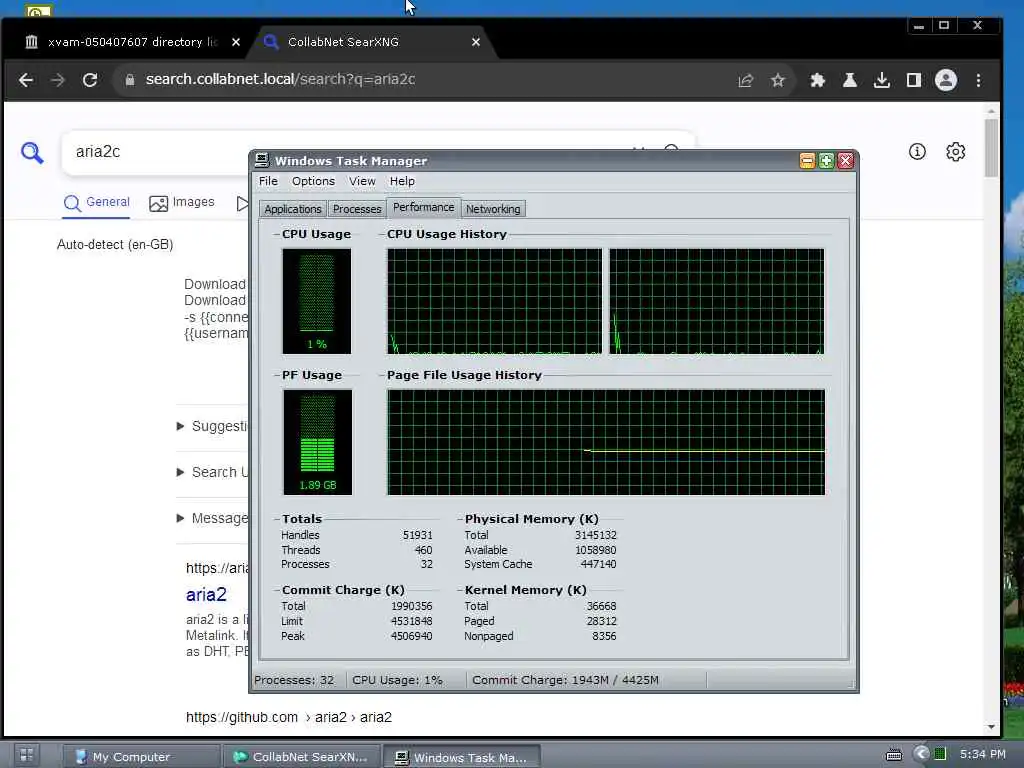Open the View menu in Task Manager
The image size is (1024, 768).
pos(362,181)
